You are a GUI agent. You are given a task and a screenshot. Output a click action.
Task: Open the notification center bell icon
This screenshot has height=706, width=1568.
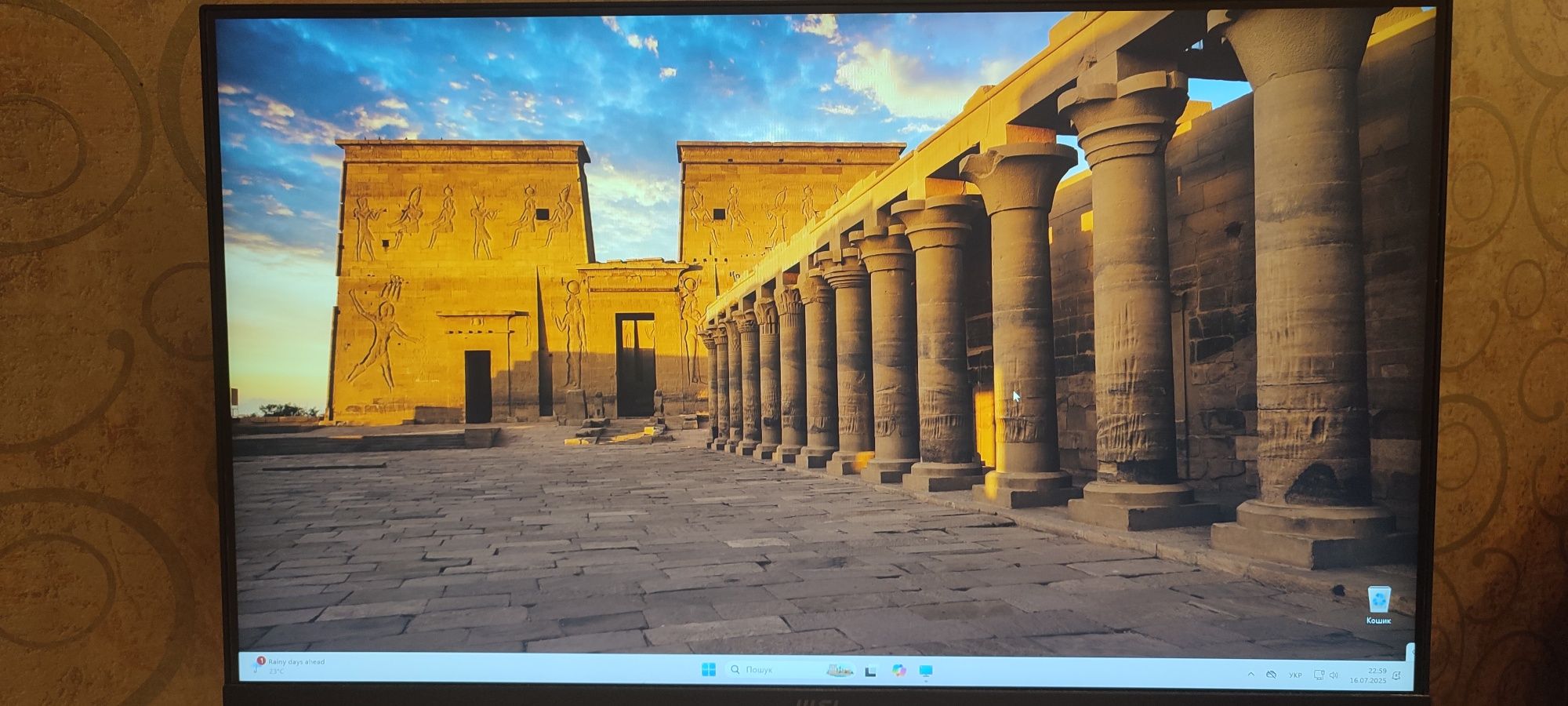click(1396, 675)
